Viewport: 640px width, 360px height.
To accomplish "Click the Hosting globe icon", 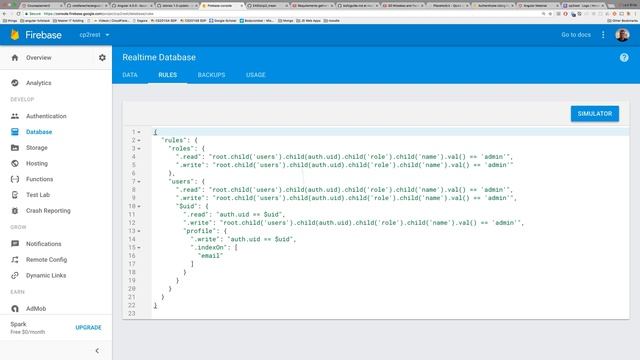I will 15,163.
